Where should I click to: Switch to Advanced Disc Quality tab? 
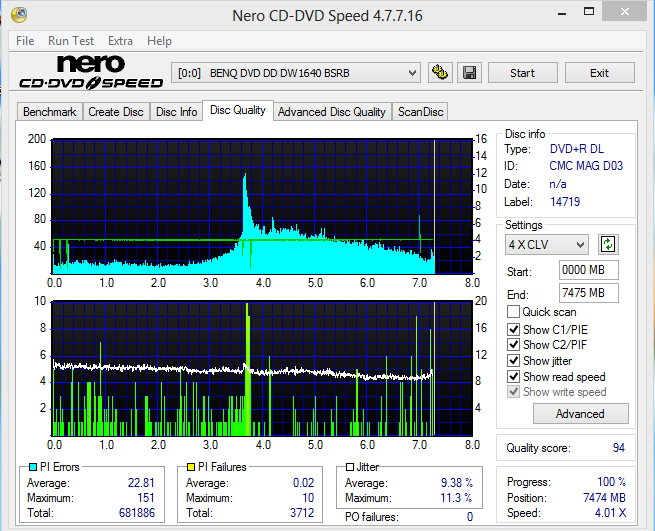(332, 112)
